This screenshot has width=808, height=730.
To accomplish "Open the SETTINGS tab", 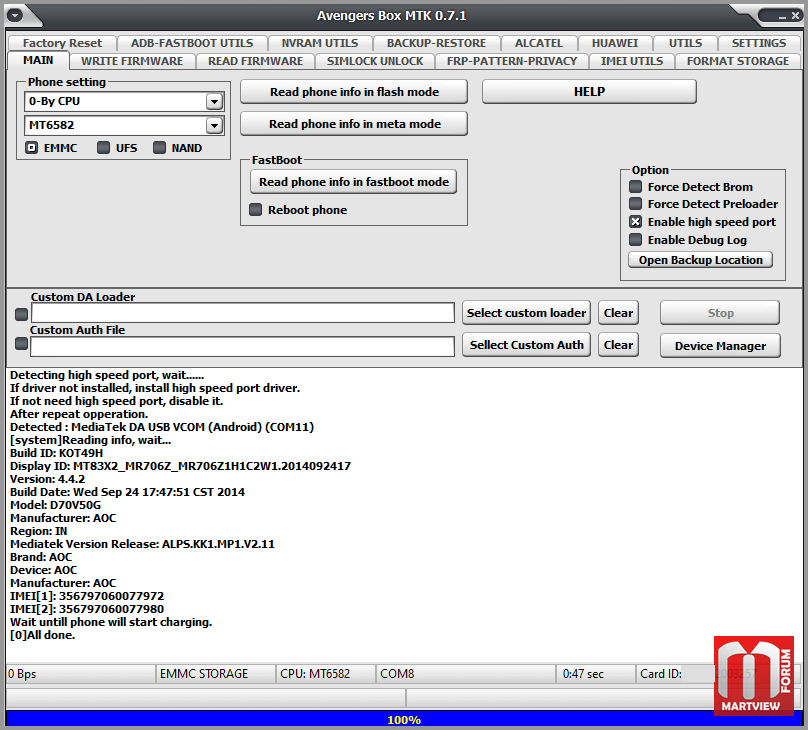I will 759,43.
